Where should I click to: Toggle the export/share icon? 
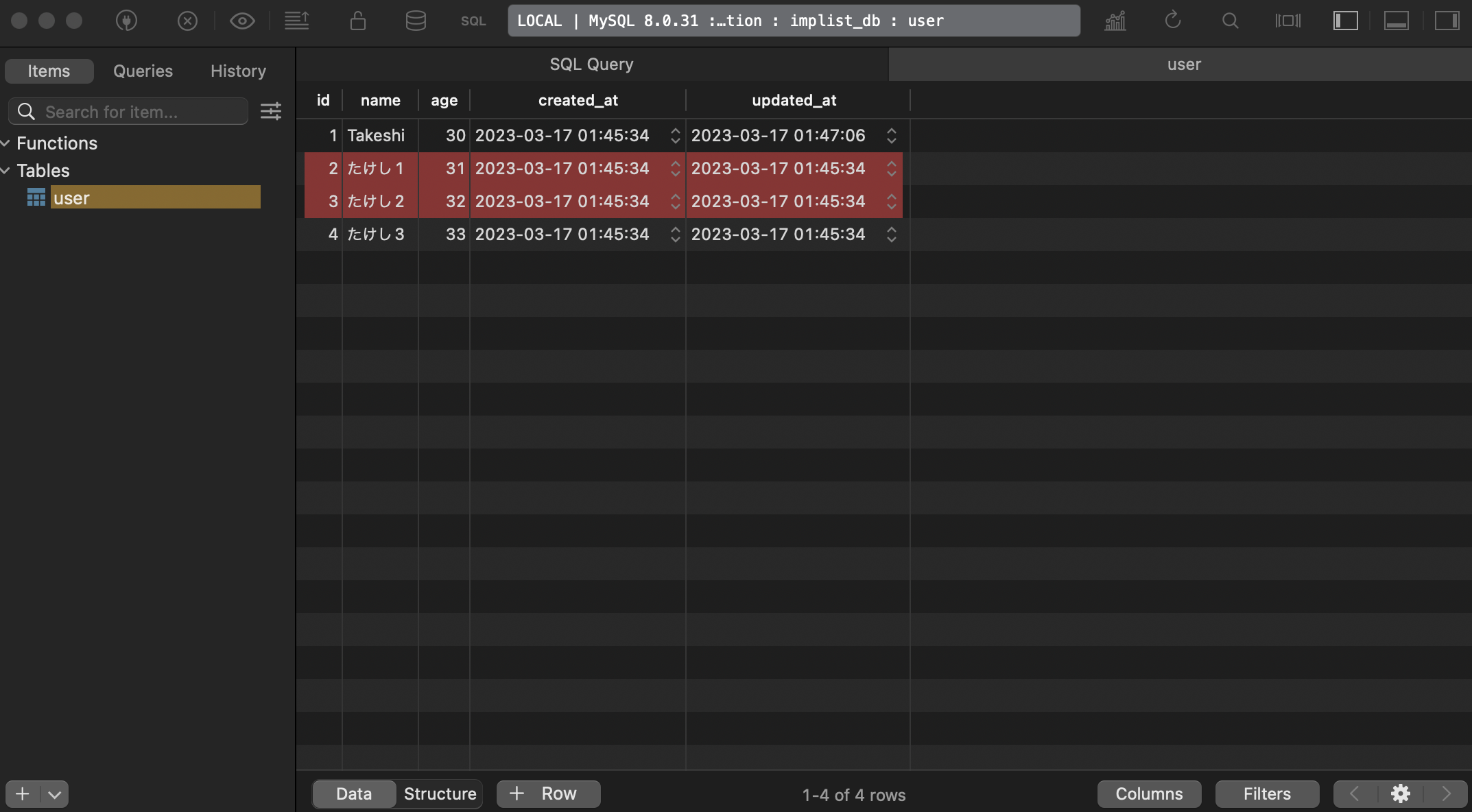click(297, 20)
